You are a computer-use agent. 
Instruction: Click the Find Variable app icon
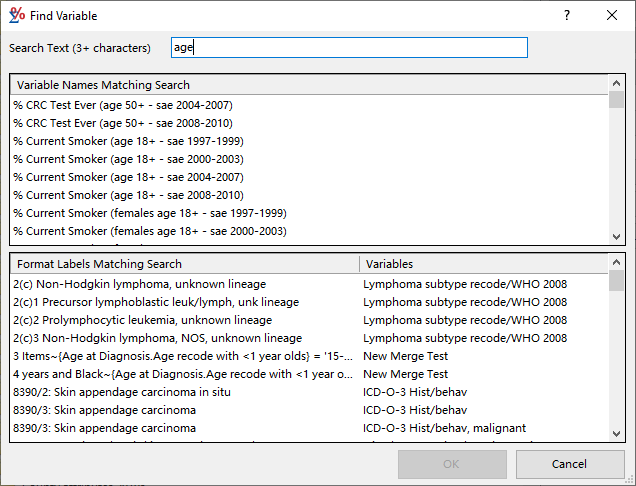pos(16,16)
